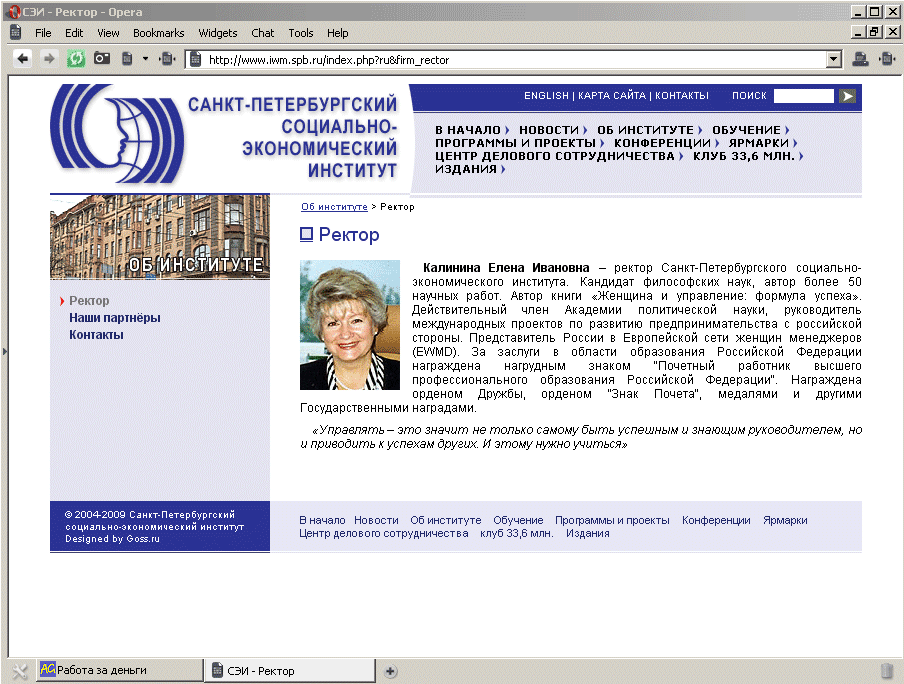Viewport: 904px width, 684px height.
Task: Go to В НАЧАЛО in main navigation
Action: (468, 130)
